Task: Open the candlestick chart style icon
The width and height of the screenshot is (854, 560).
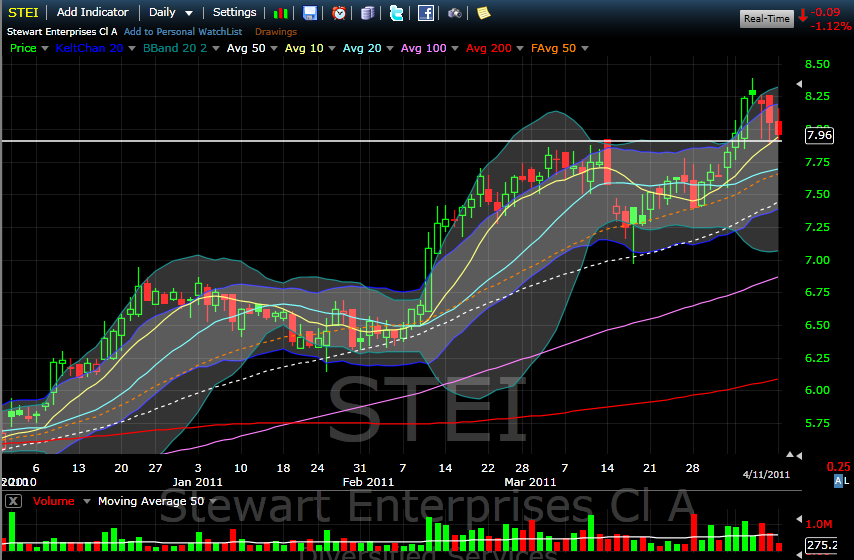Action: 280,13
